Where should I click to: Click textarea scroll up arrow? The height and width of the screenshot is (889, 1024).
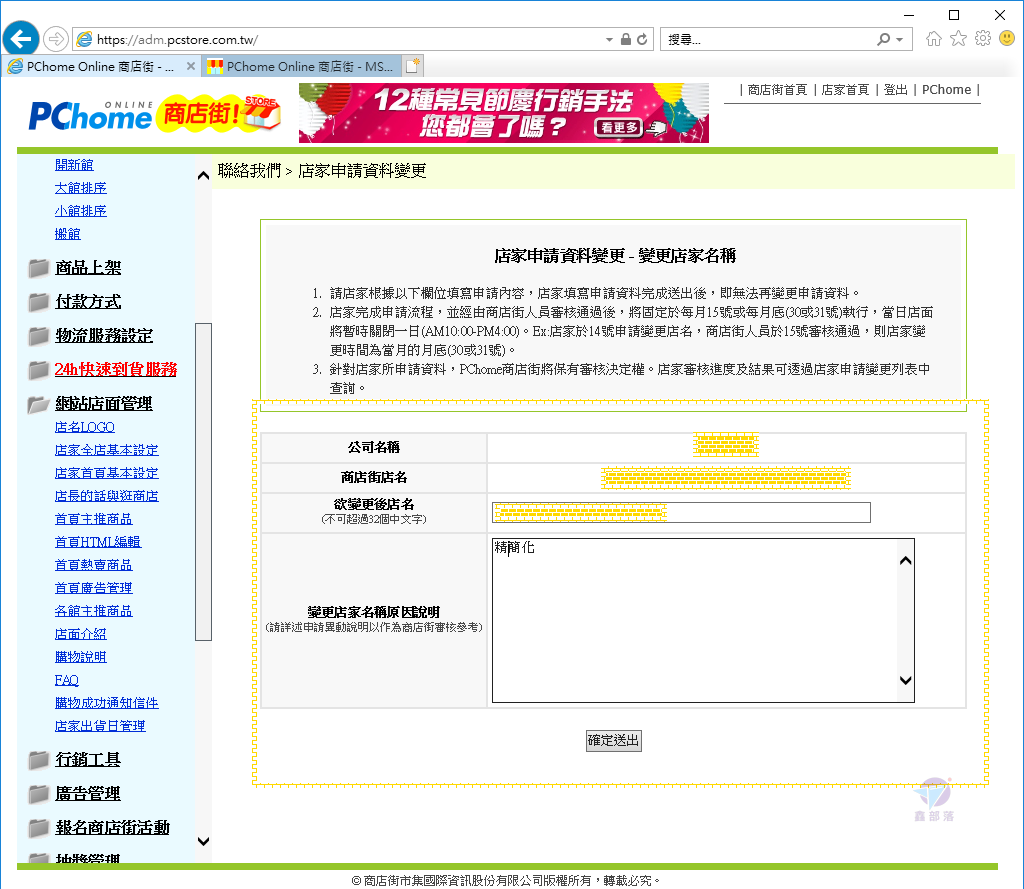point(906,560)
